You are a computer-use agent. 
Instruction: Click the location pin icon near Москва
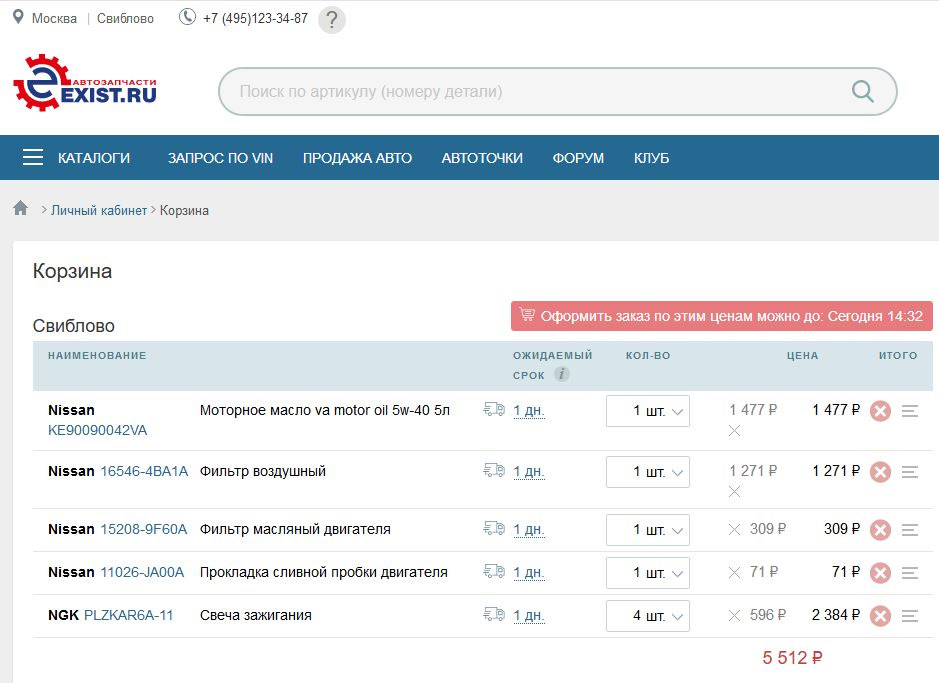[19, 17]
